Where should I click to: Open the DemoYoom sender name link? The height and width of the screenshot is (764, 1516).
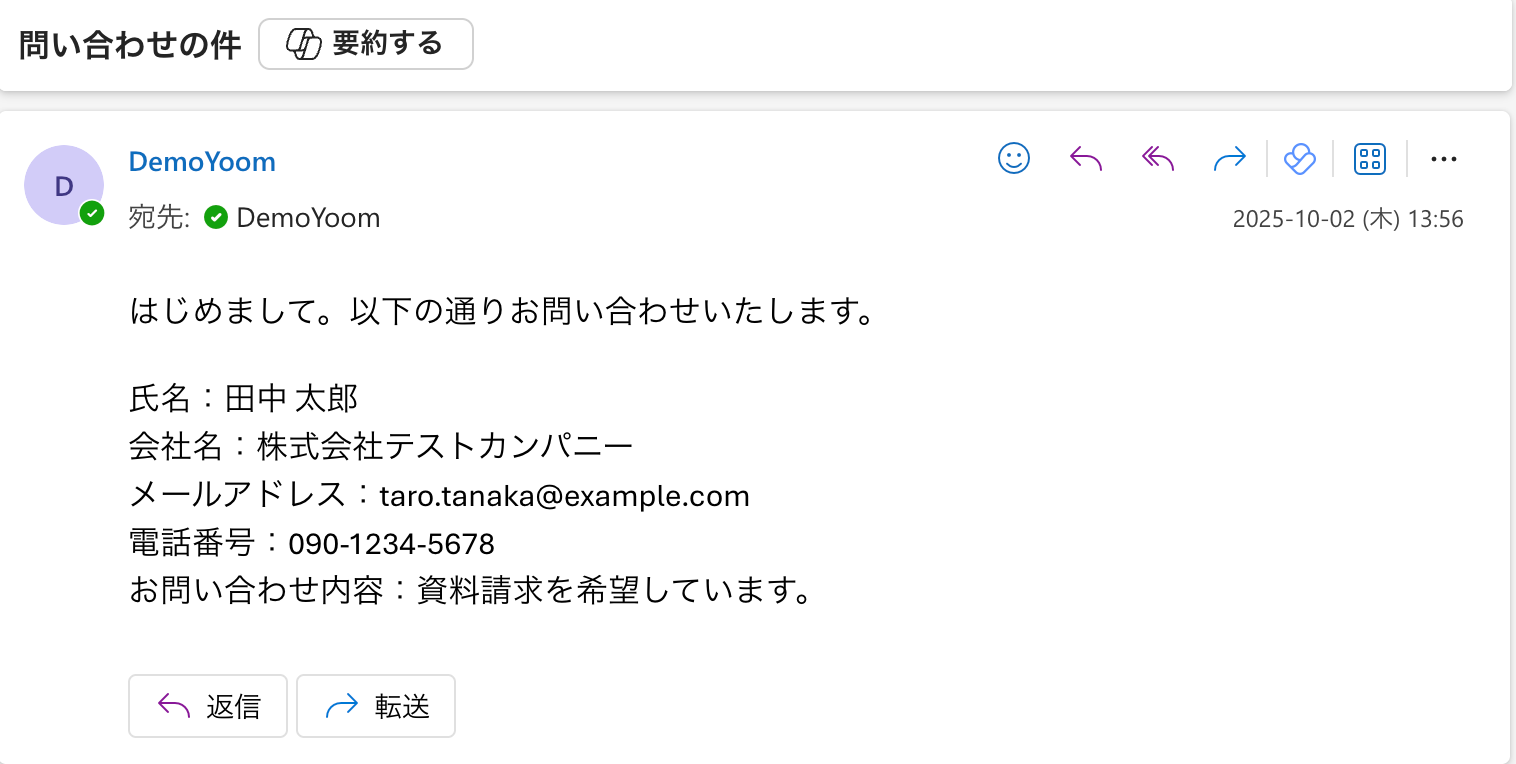point(202,162)
